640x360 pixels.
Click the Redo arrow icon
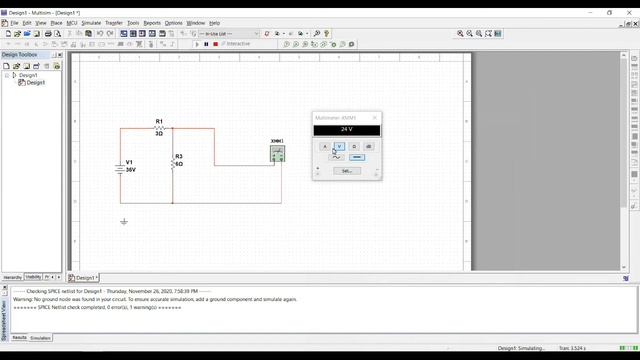coord(110,33)
